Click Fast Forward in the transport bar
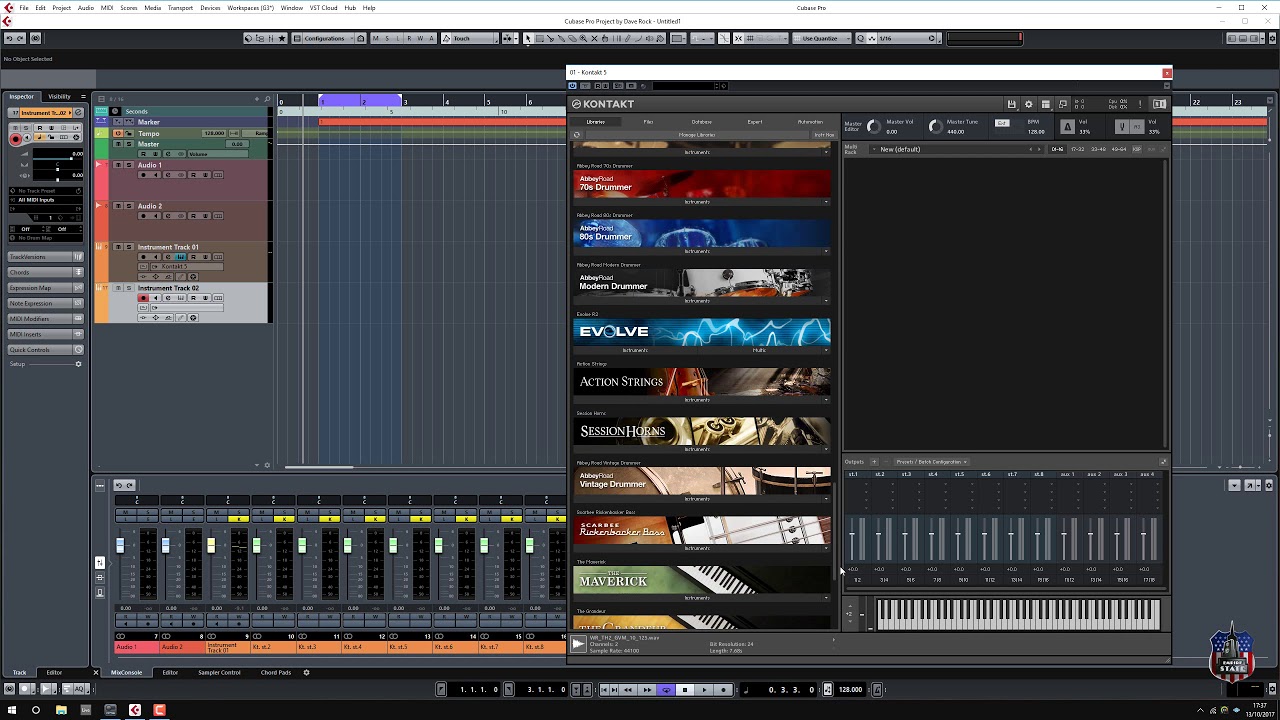The image size is (1280, 720). pos(647,689)
